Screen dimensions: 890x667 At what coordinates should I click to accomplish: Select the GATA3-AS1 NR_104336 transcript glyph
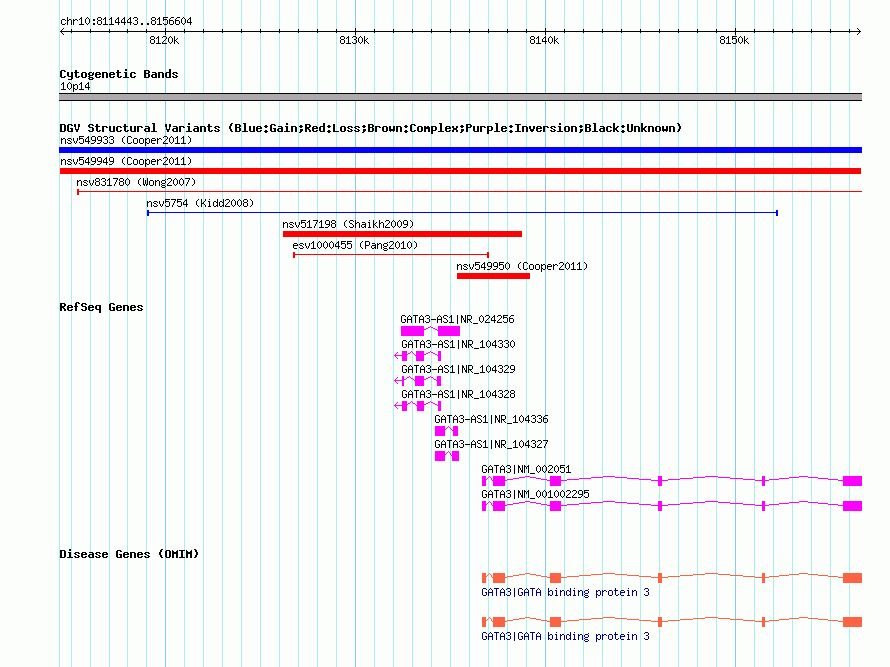tap(446, 431)
